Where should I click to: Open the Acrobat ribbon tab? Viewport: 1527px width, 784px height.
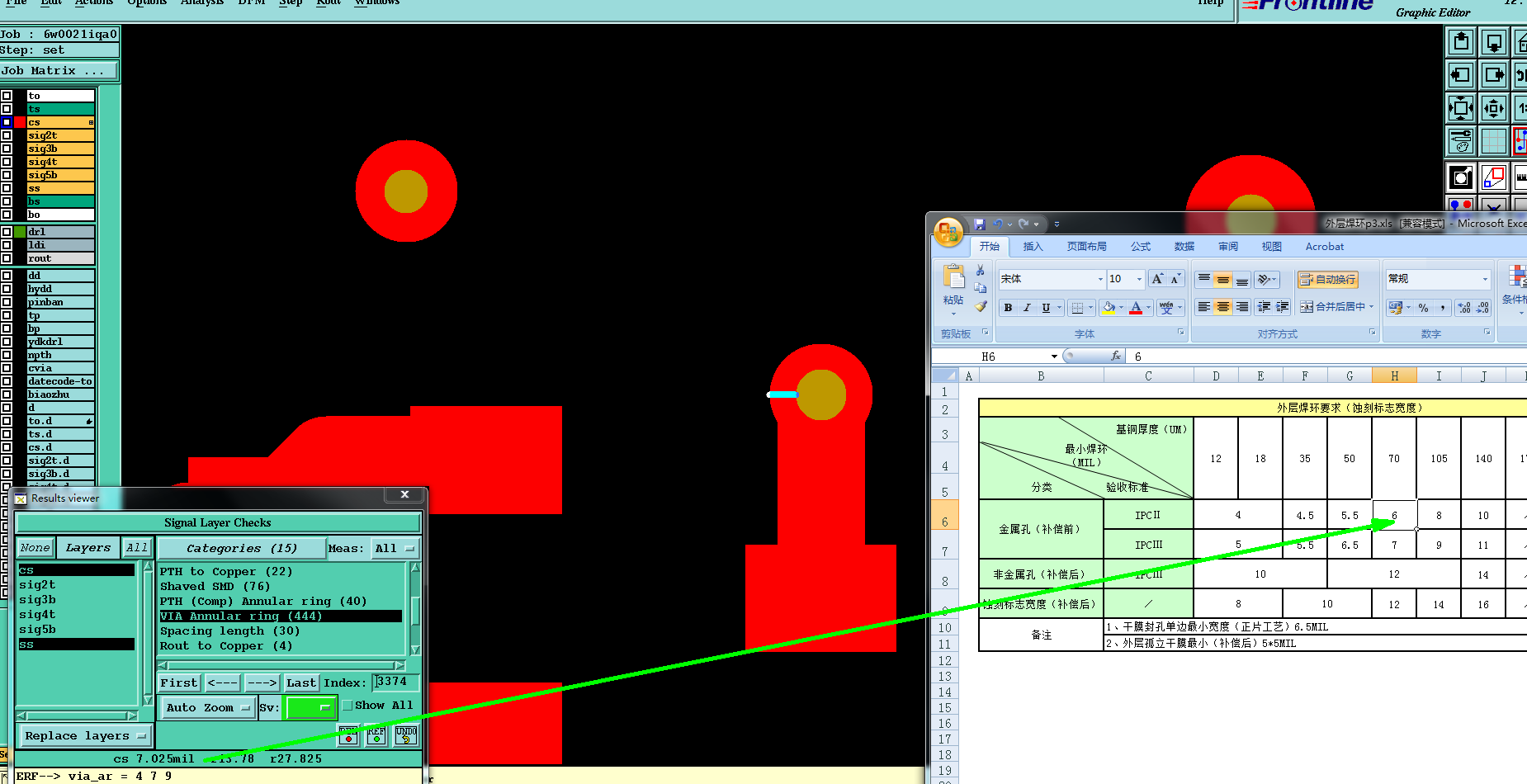[1325, 247]
